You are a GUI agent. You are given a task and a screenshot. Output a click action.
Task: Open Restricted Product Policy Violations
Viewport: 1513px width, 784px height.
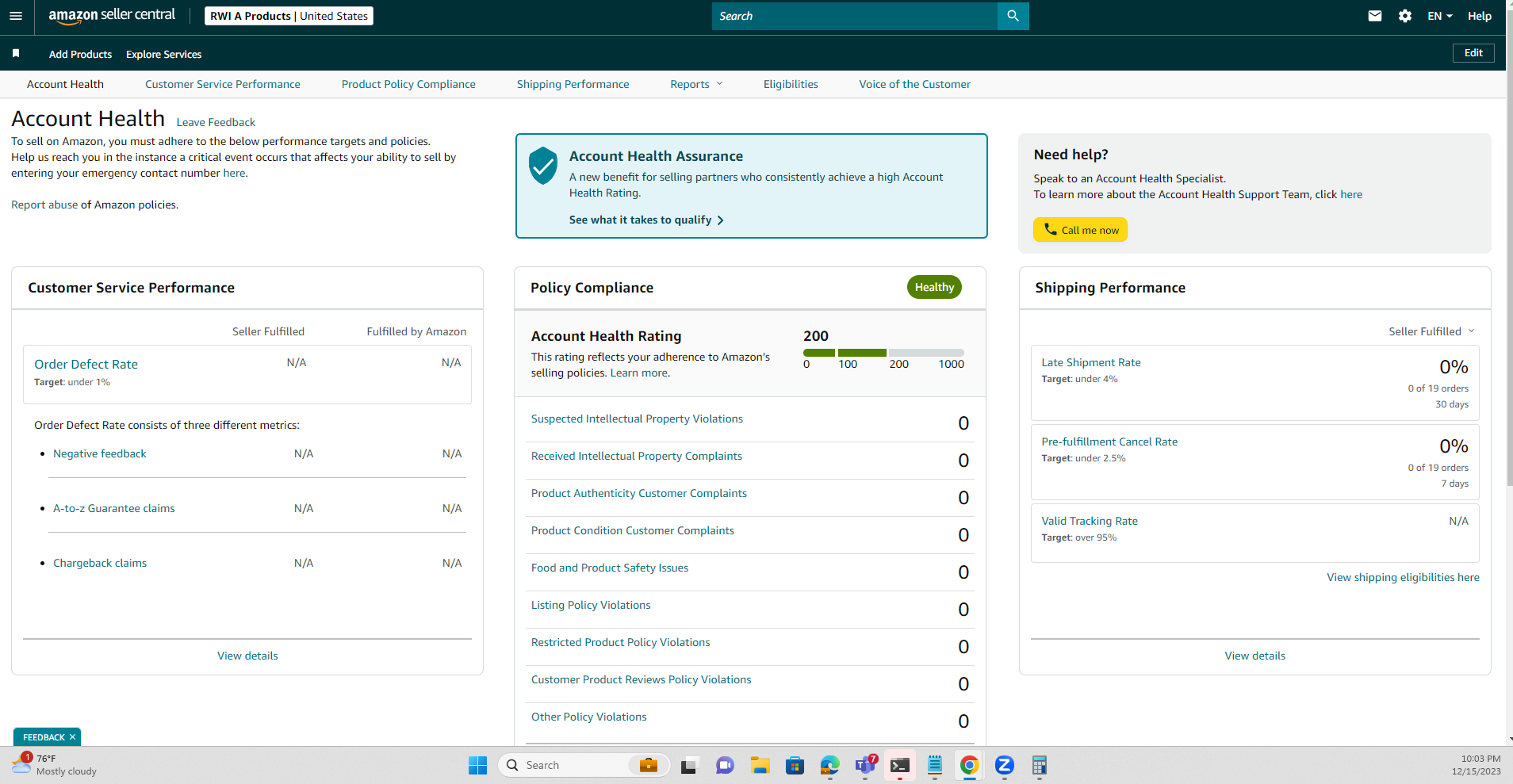[621, 642]
